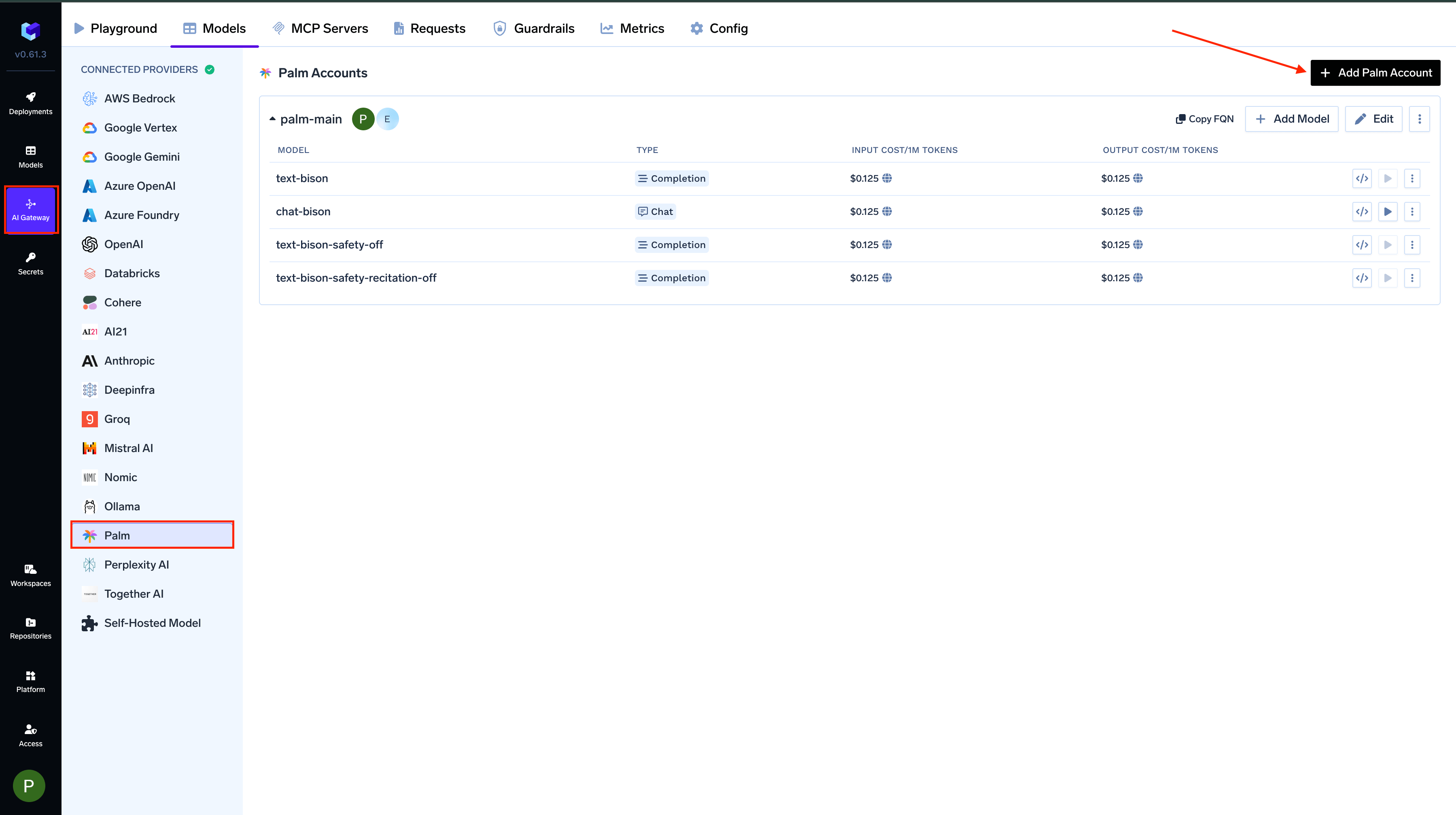Switch to the Config tab

pos(719,28)
